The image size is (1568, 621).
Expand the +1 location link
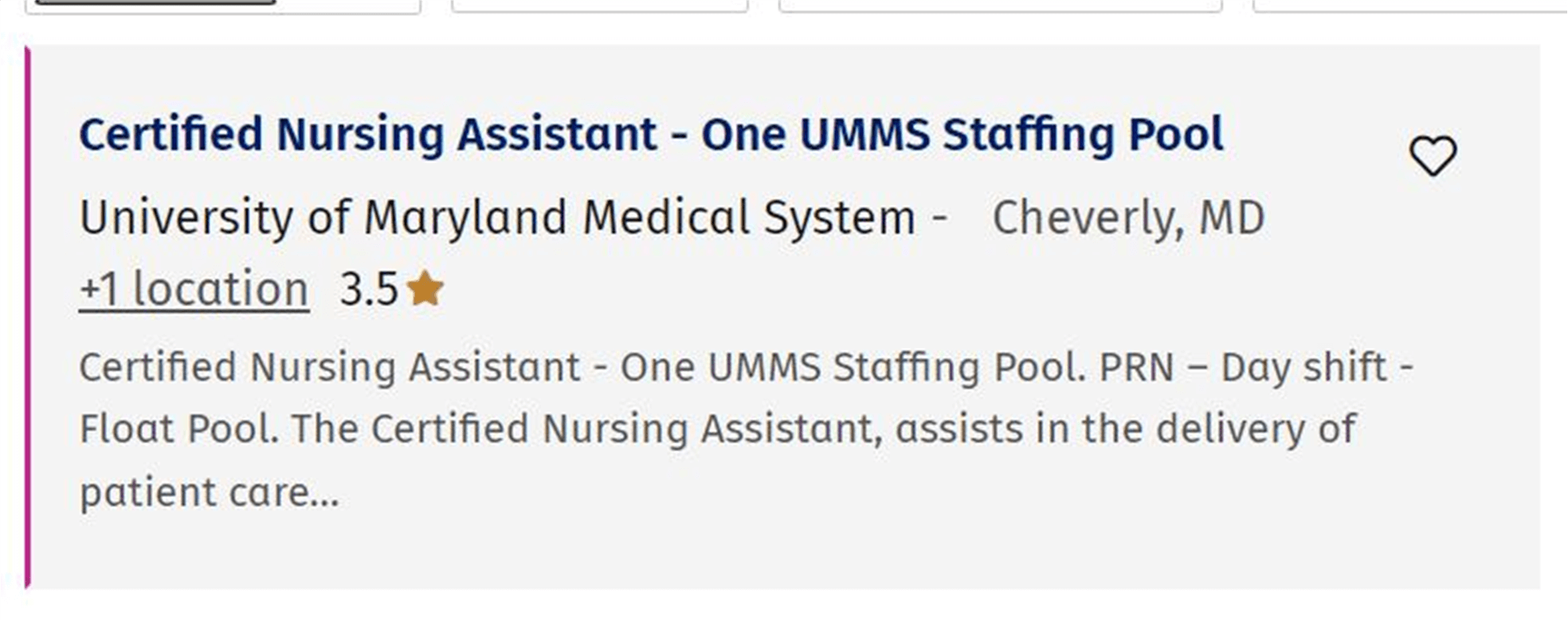tap(194, 289)
